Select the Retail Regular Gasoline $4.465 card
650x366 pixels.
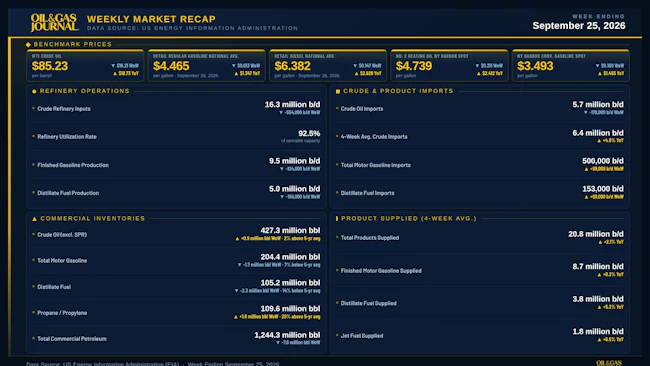coord(206,65)
